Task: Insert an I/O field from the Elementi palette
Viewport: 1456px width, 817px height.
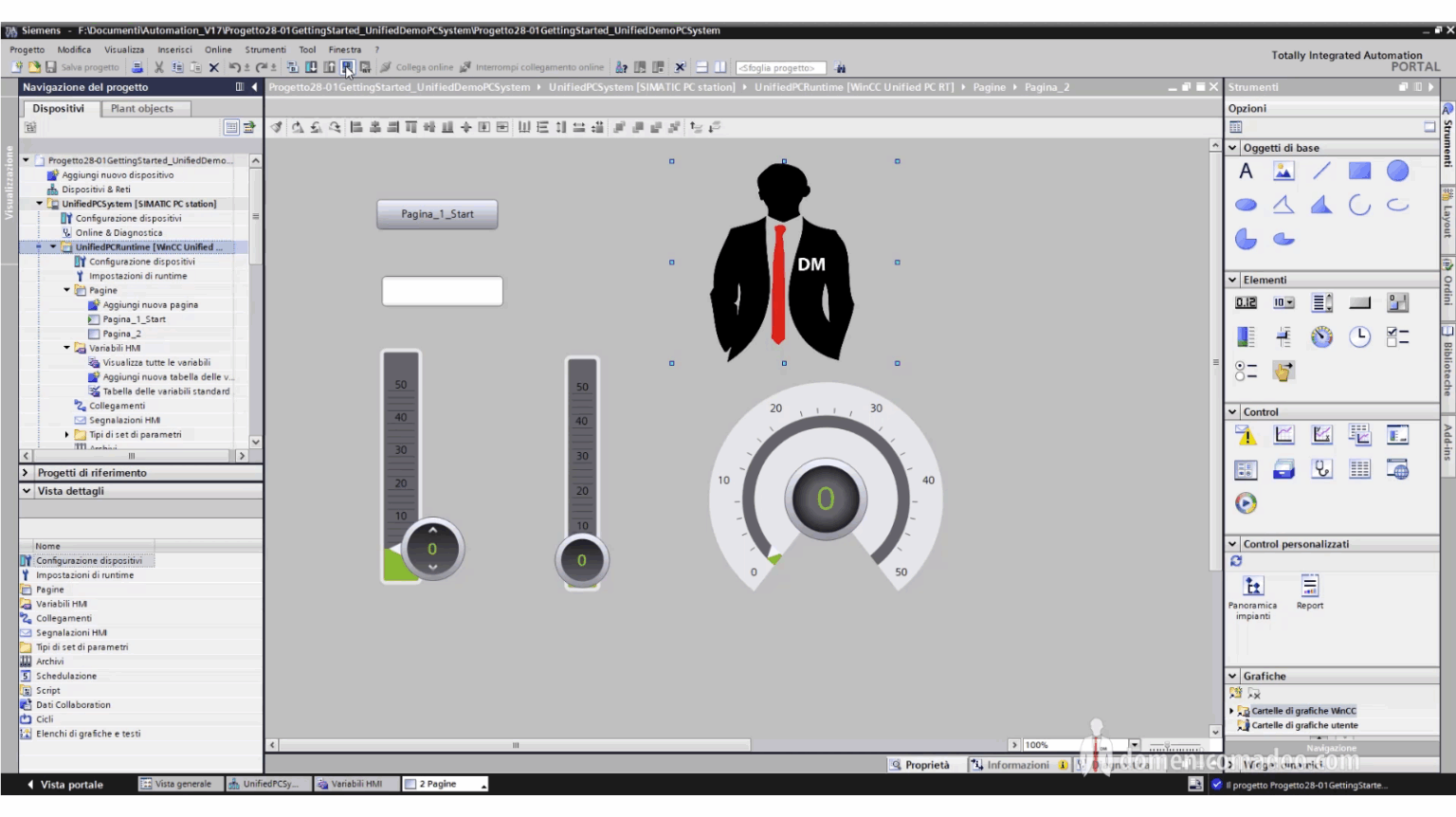Action: click(1246, 301)
